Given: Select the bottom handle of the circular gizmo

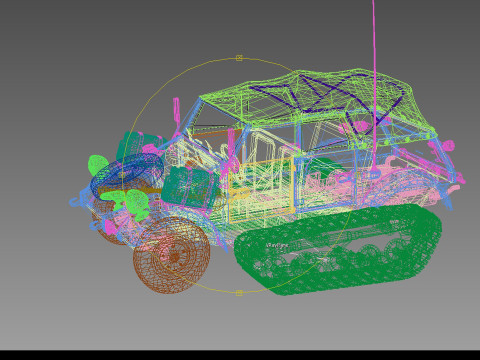Looking at the screenshot, I should point(239,293).
